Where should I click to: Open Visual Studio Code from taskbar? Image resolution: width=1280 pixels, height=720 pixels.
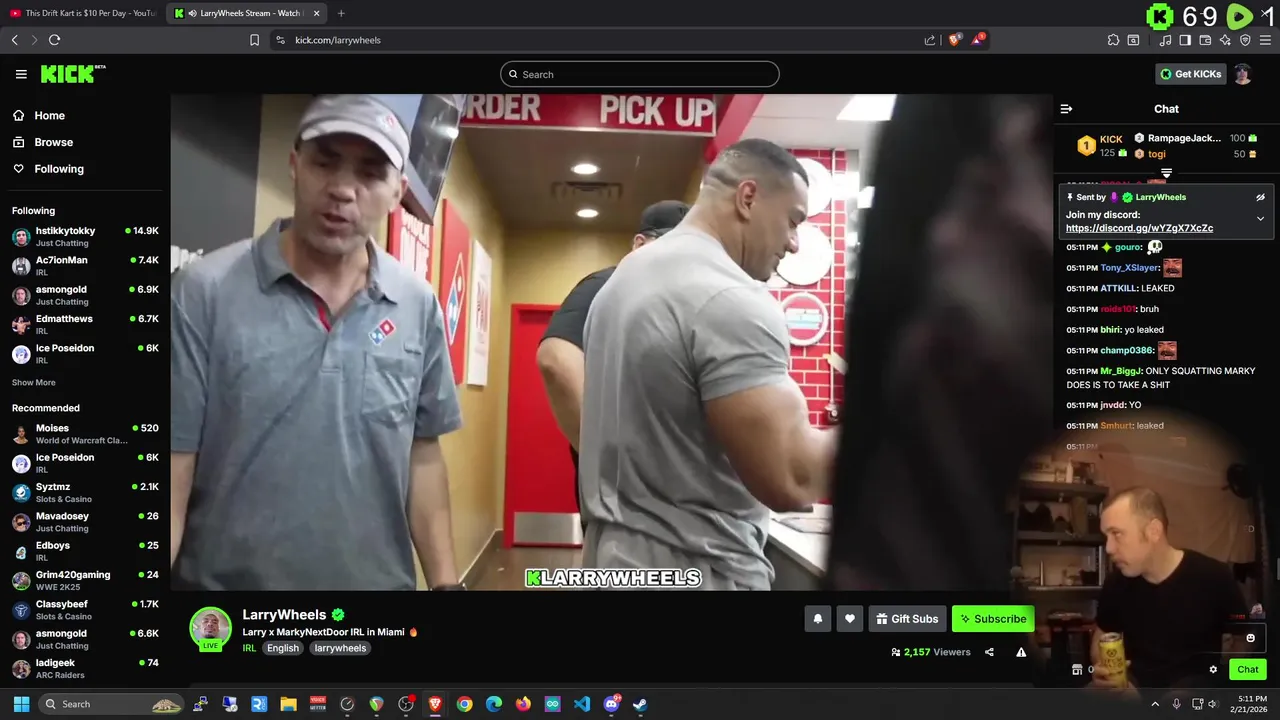(582, 704)
